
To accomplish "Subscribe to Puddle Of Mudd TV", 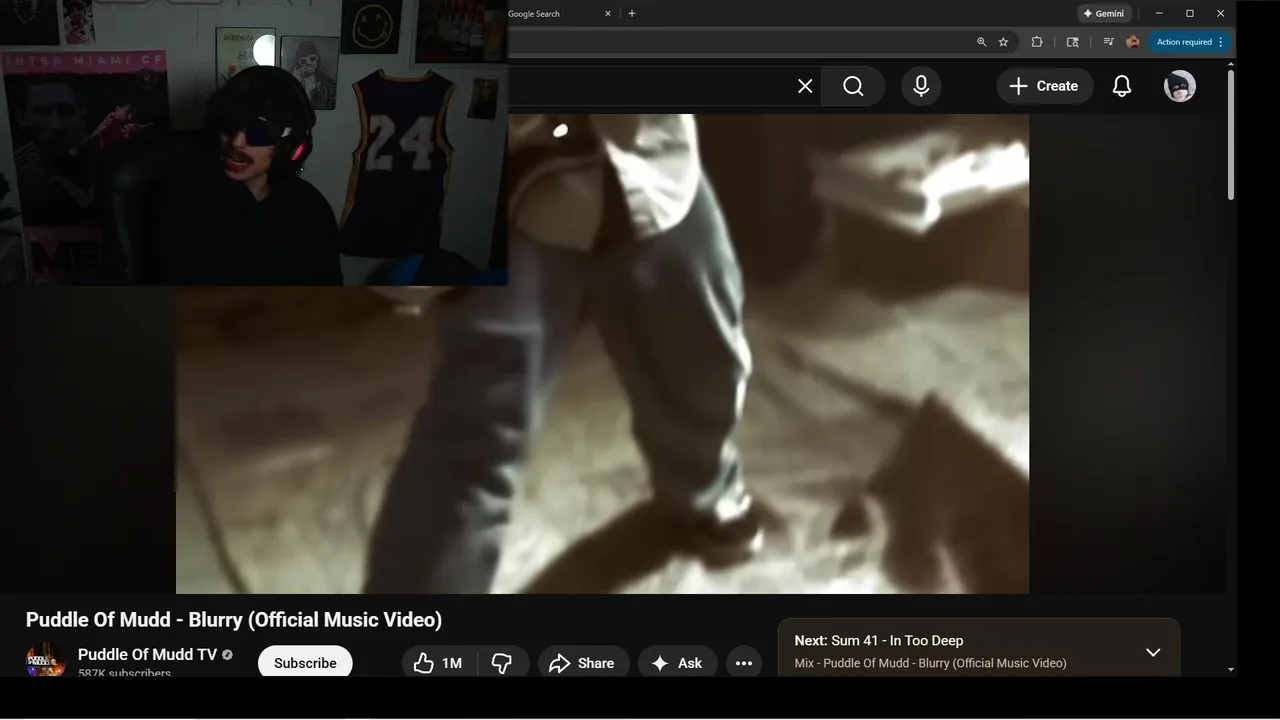I will click(x=305, y=661).
